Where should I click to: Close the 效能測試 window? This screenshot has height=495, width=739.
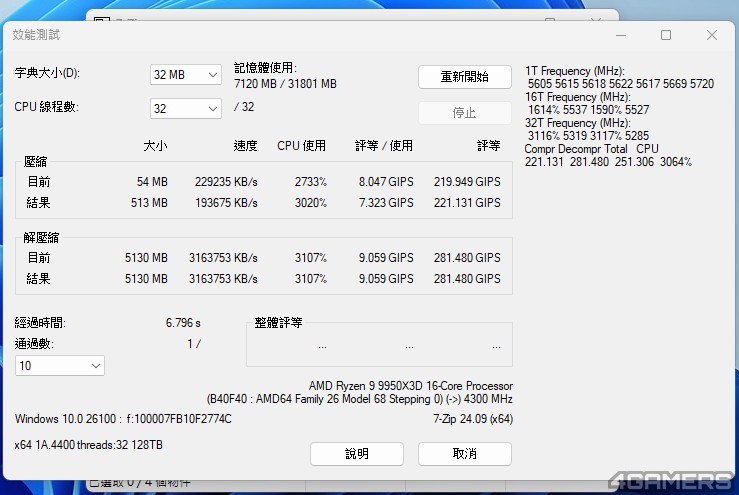[712, 35]
